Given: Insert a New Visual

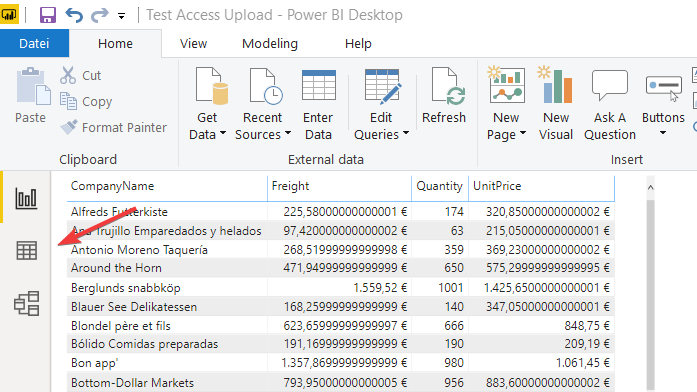Looking at the screenshot, I should point(556,103).
